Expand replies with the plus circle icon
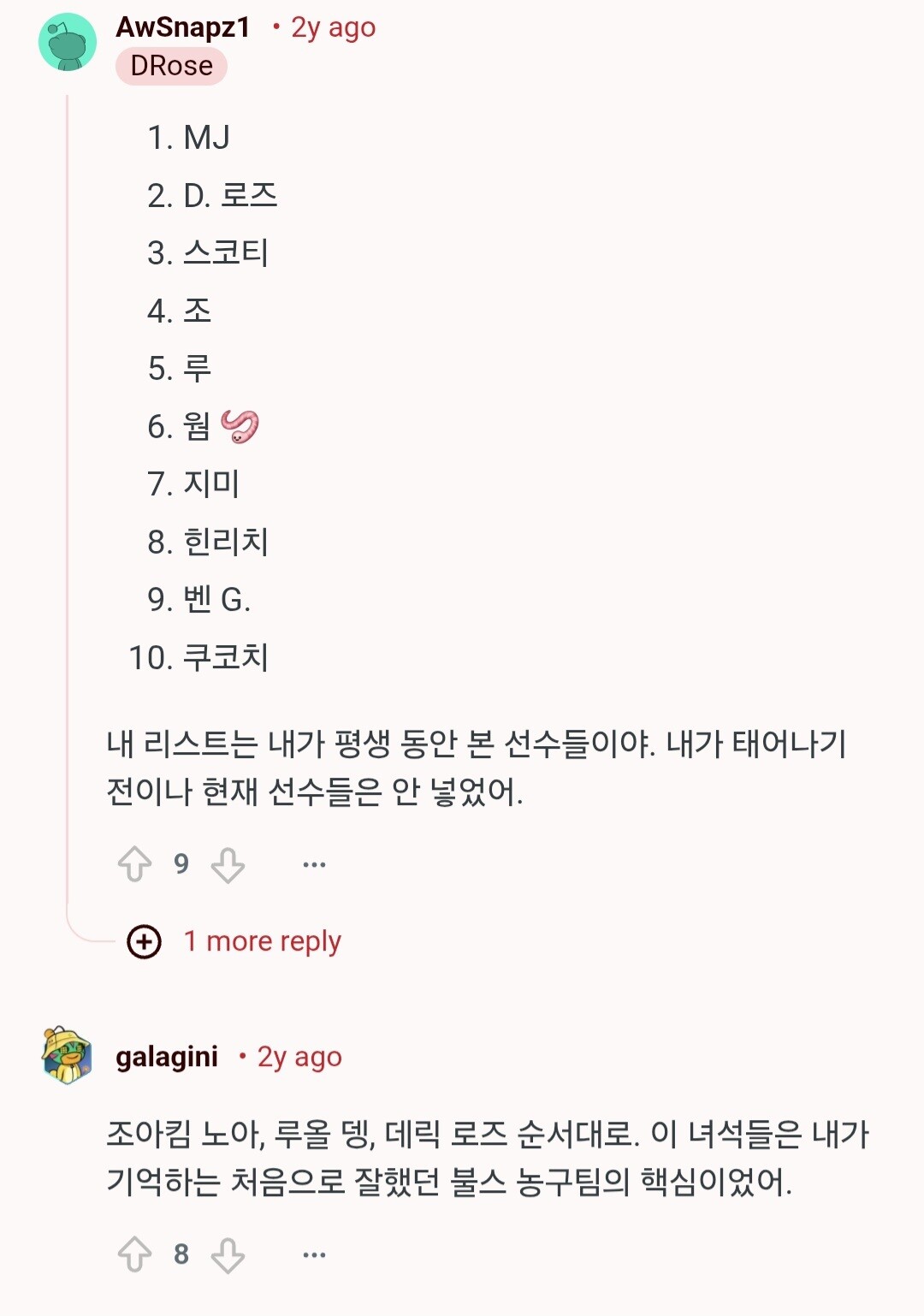The height and width of the screenshot is (1316, 924). 144,942
